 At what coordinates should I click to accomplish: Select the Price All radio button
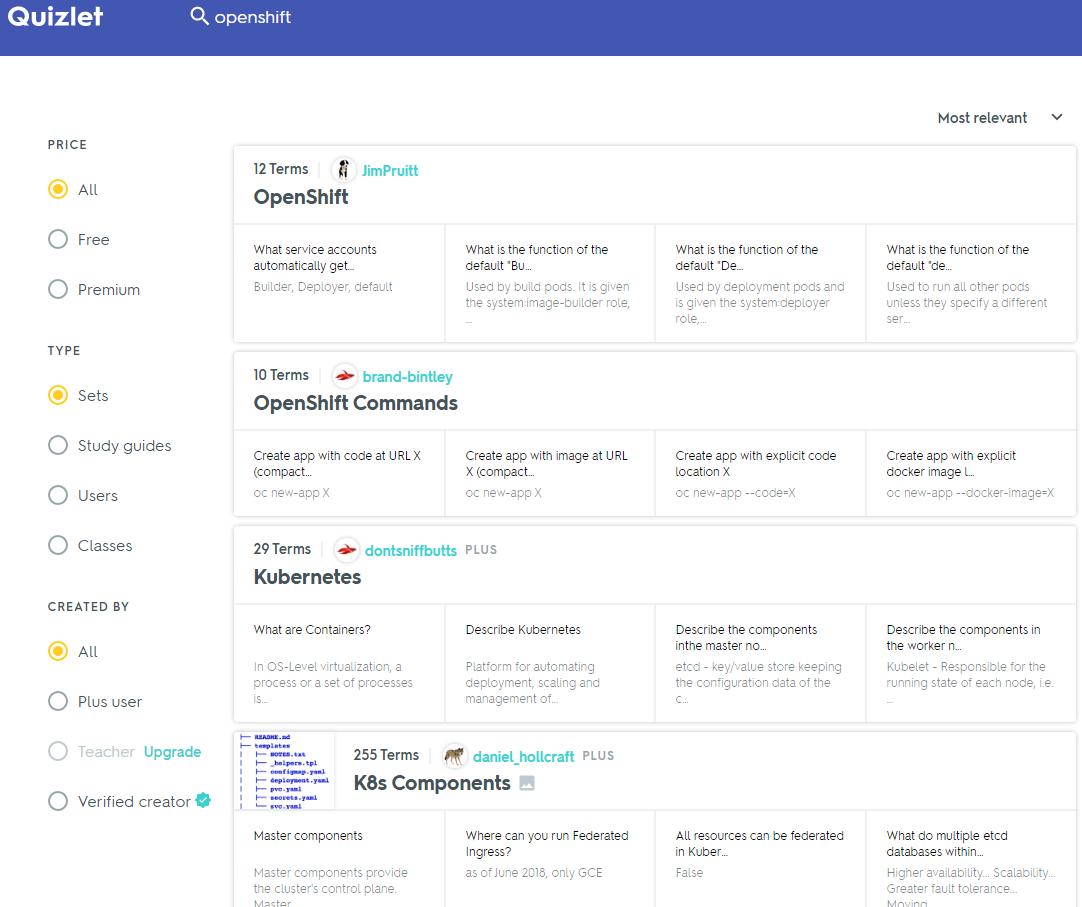[58, 189]
